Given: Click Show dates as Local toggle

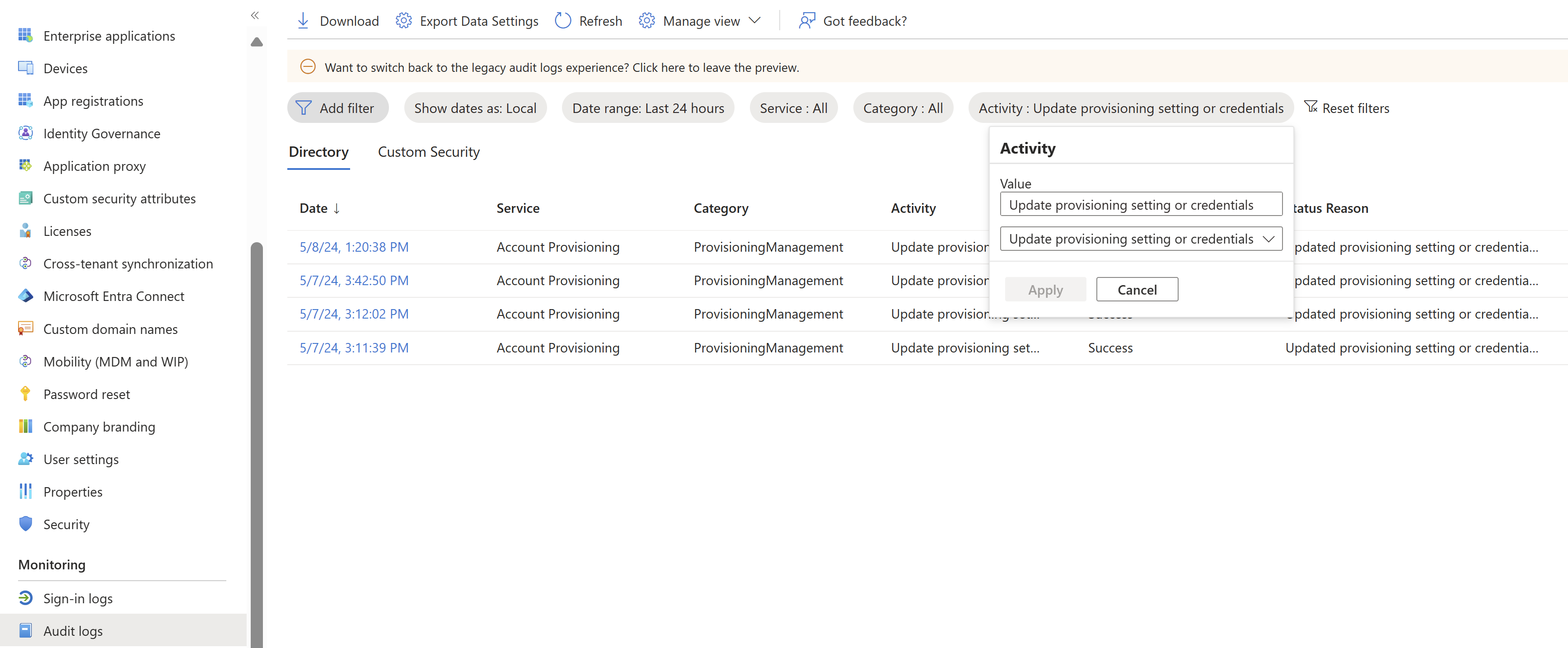Looking at the screenshot, I should 475,108.
